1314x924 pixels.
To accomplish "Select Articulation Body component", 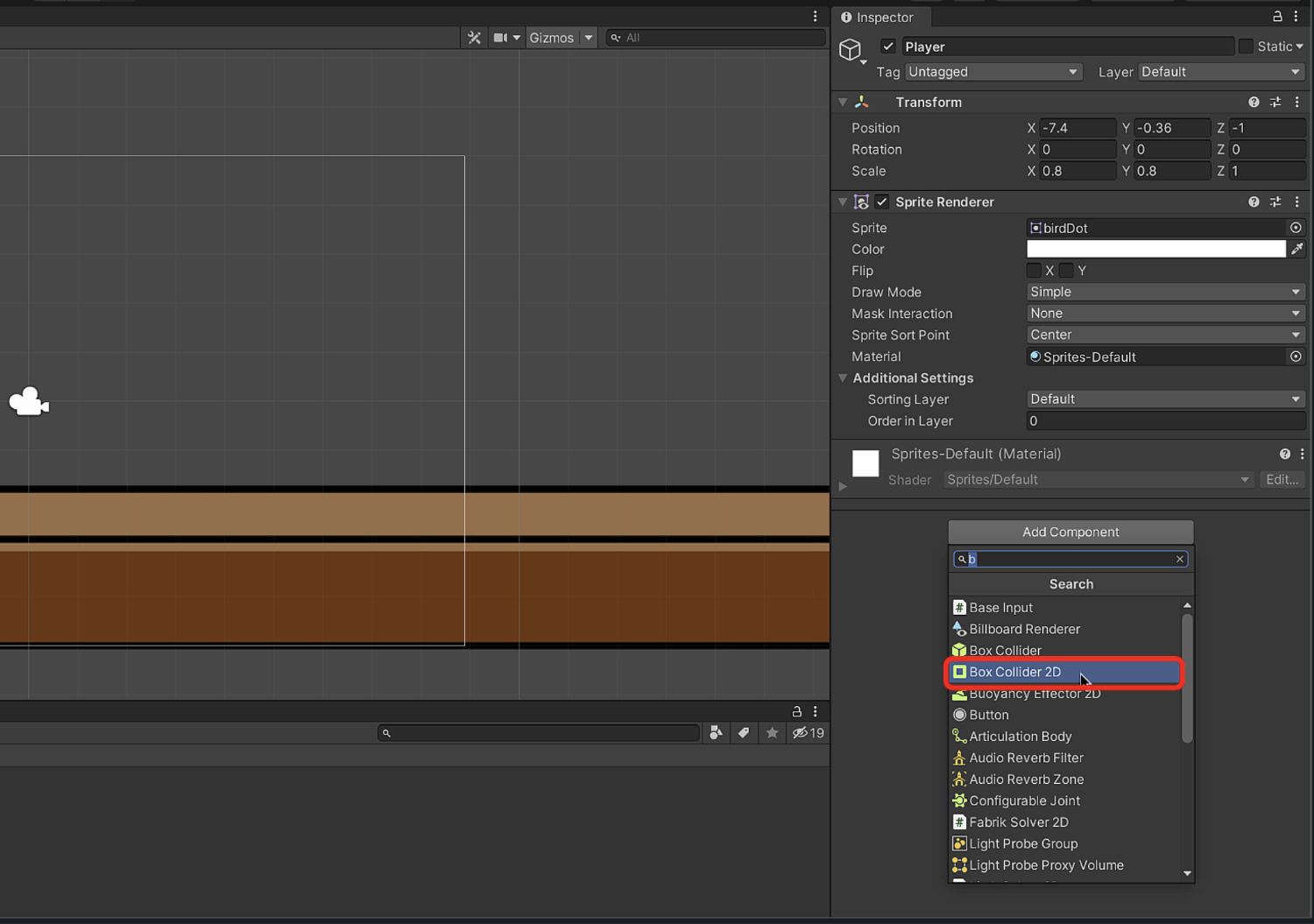I will click(1065, 737).
